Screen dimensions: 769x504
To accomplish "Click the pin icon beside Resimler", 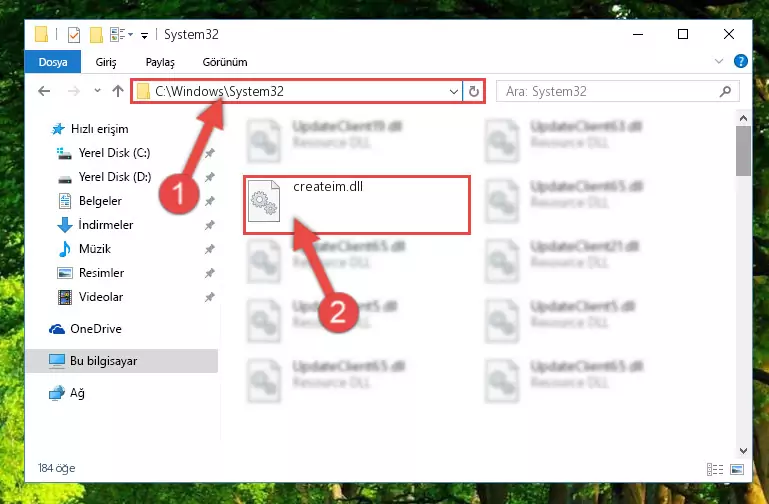I will [x=209, y=273].
